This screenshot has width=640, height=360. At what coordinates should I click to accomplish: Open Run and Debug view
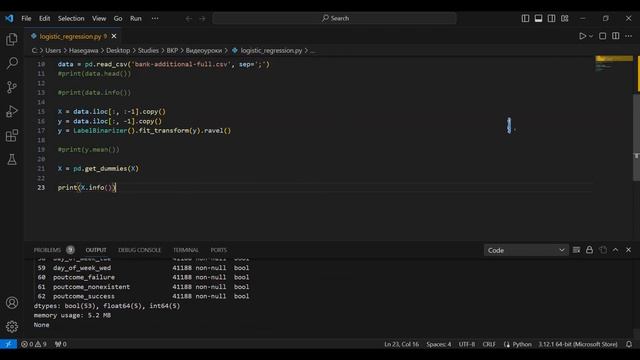point(12,111)
